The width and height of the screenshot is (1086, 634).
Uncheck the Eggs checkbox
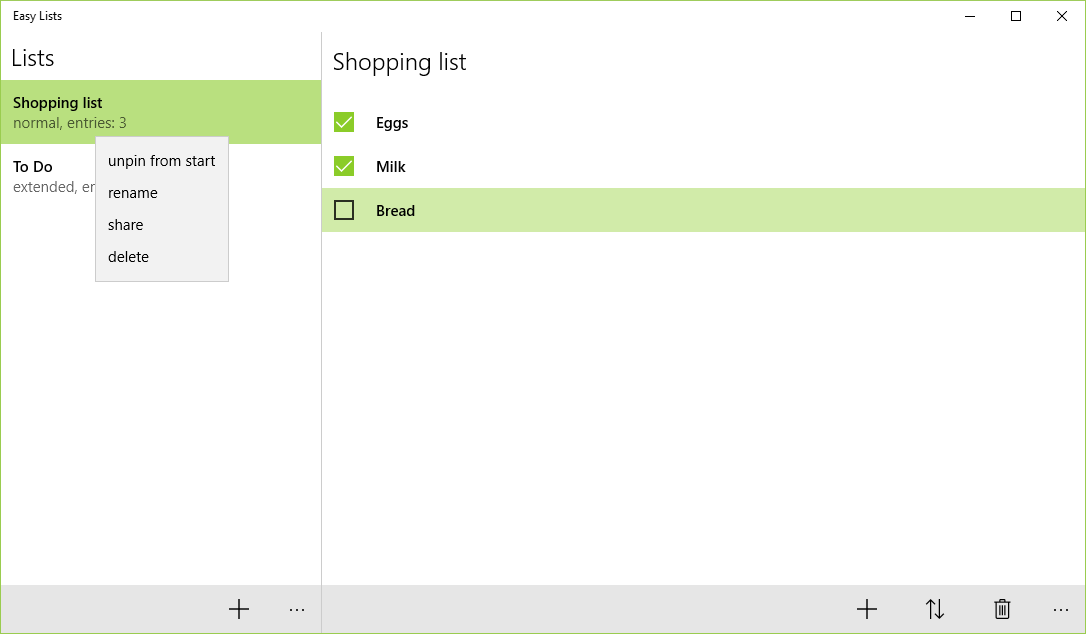pyautogui.click(x=344, y=122)
